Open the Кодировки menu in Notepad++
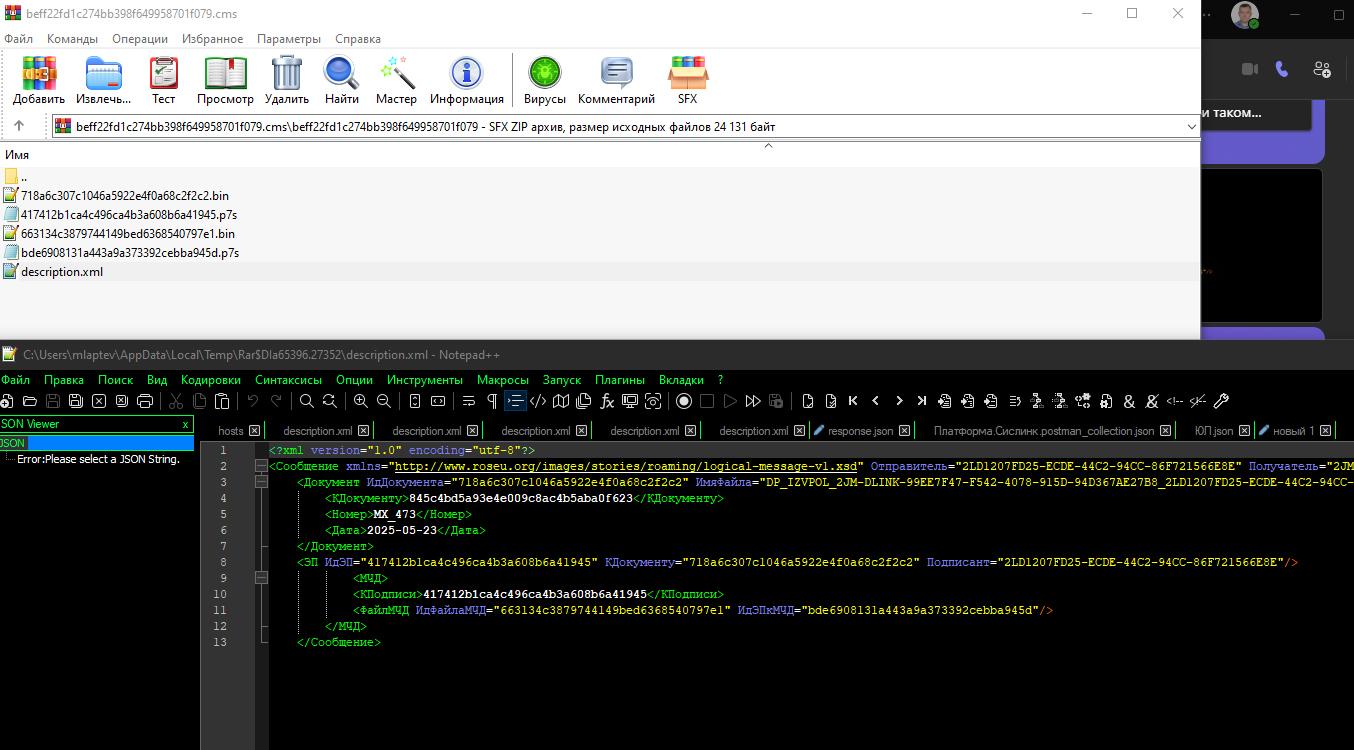 click(211, 380)
